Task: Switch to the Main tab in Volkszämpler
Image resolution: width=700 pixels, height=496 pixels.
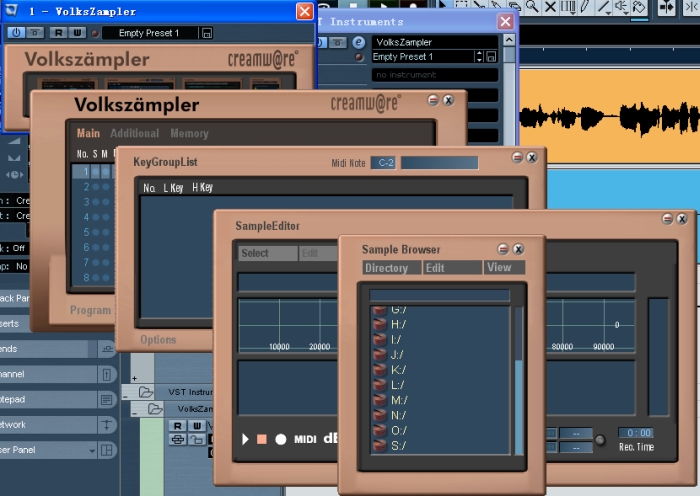Action: click(88, 133)
